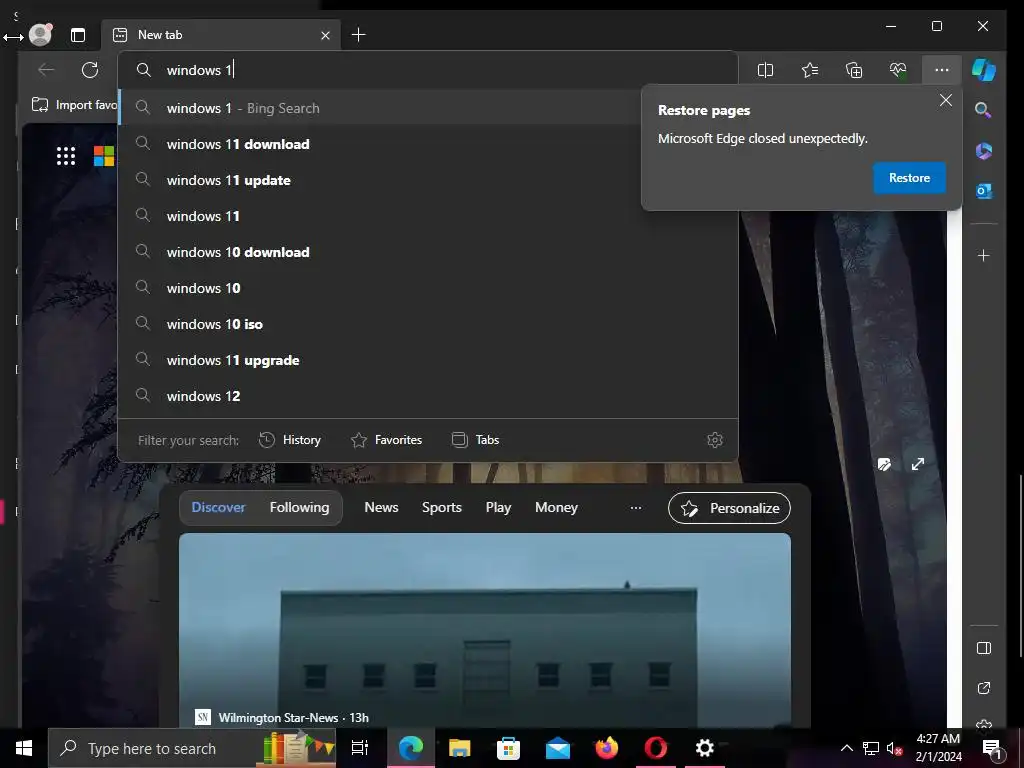Select suggestion 'windows 10 download'
Screen dimensions: 1024x768
tap(428, 252)
